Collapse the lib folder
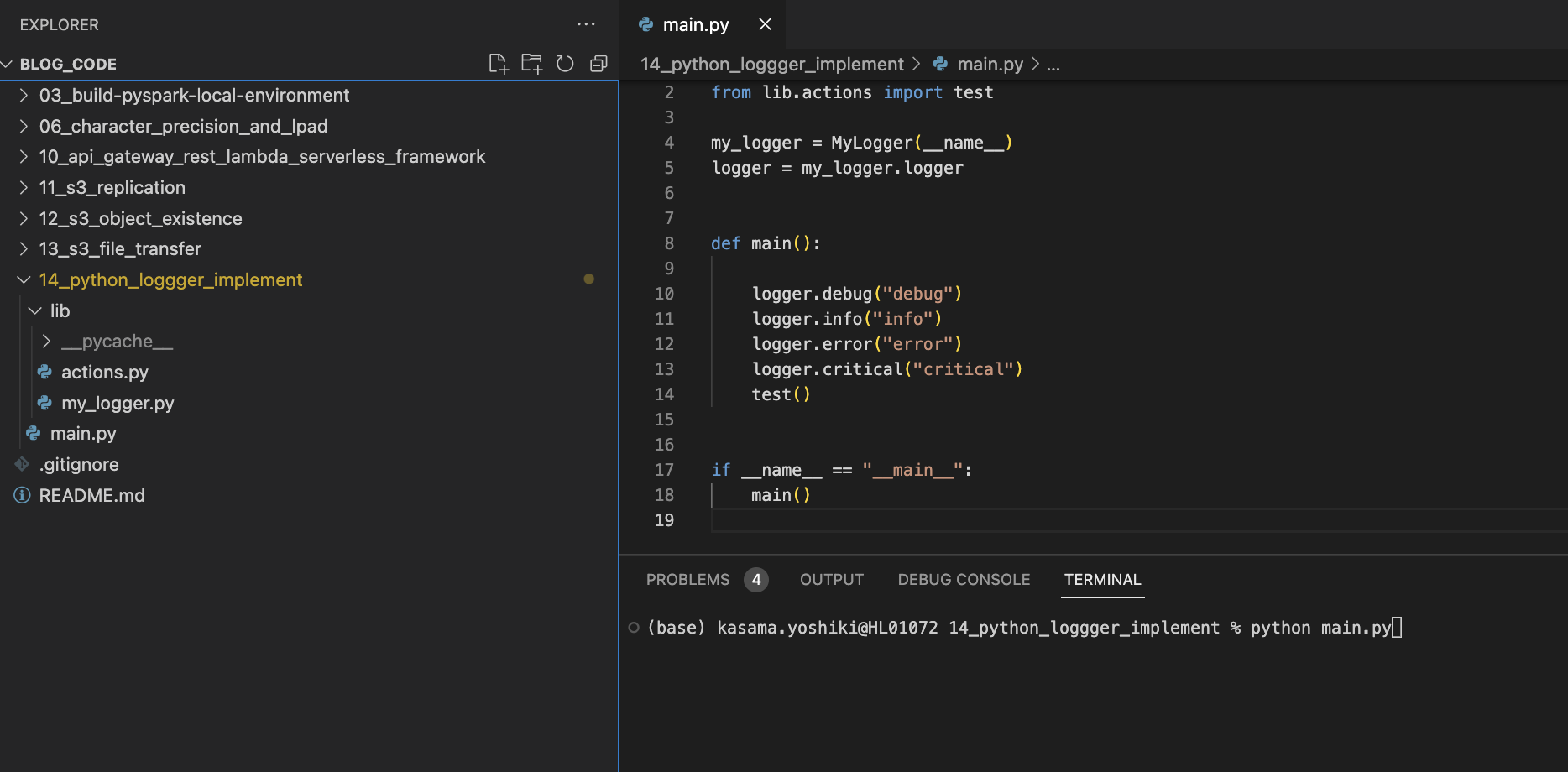 tap(34, 310)
